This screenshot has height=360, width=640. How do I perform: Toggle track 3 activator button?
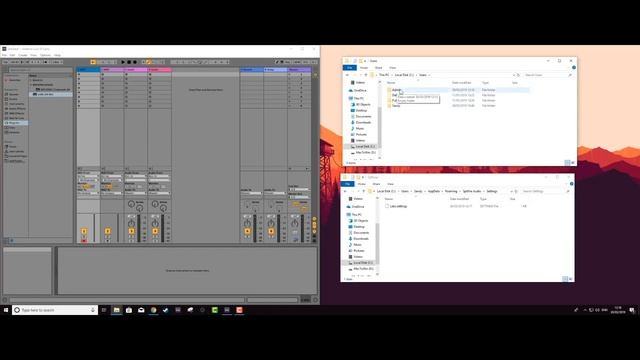pyautogui.click(x=131, y=231)
